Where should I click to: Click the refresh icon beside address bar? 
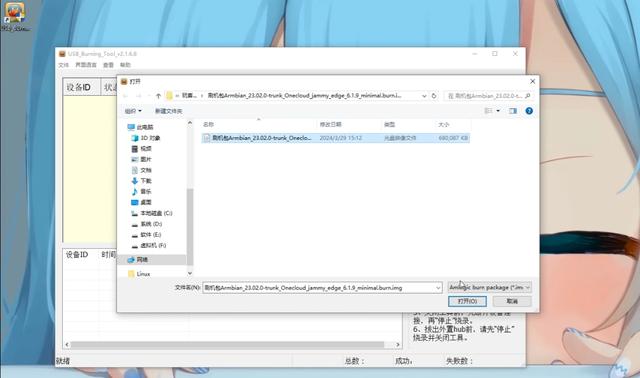tap(434, 96)
